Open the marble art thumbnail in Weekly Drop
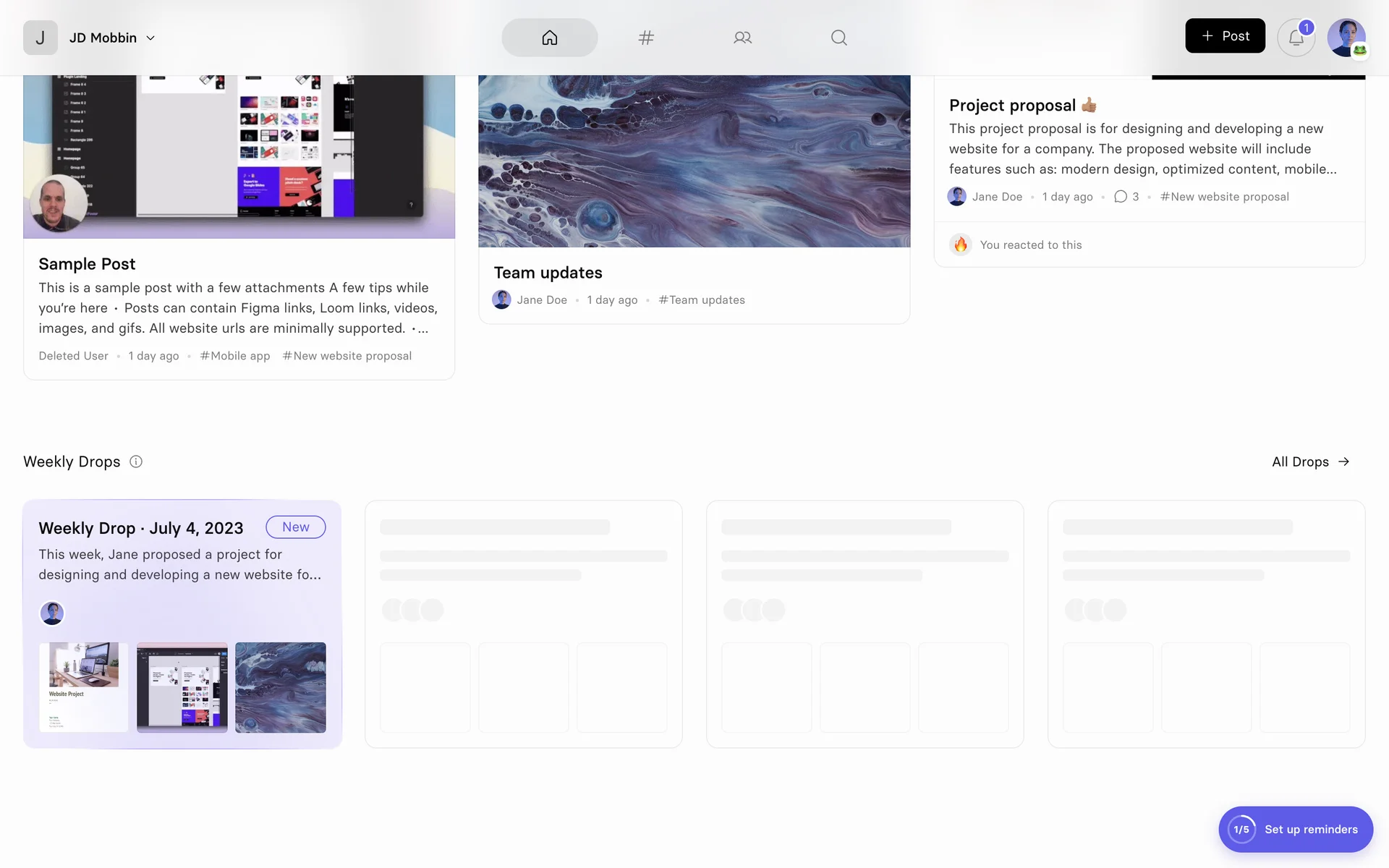This screenshot has width=1389, height=868. click(x=281, y=687)
